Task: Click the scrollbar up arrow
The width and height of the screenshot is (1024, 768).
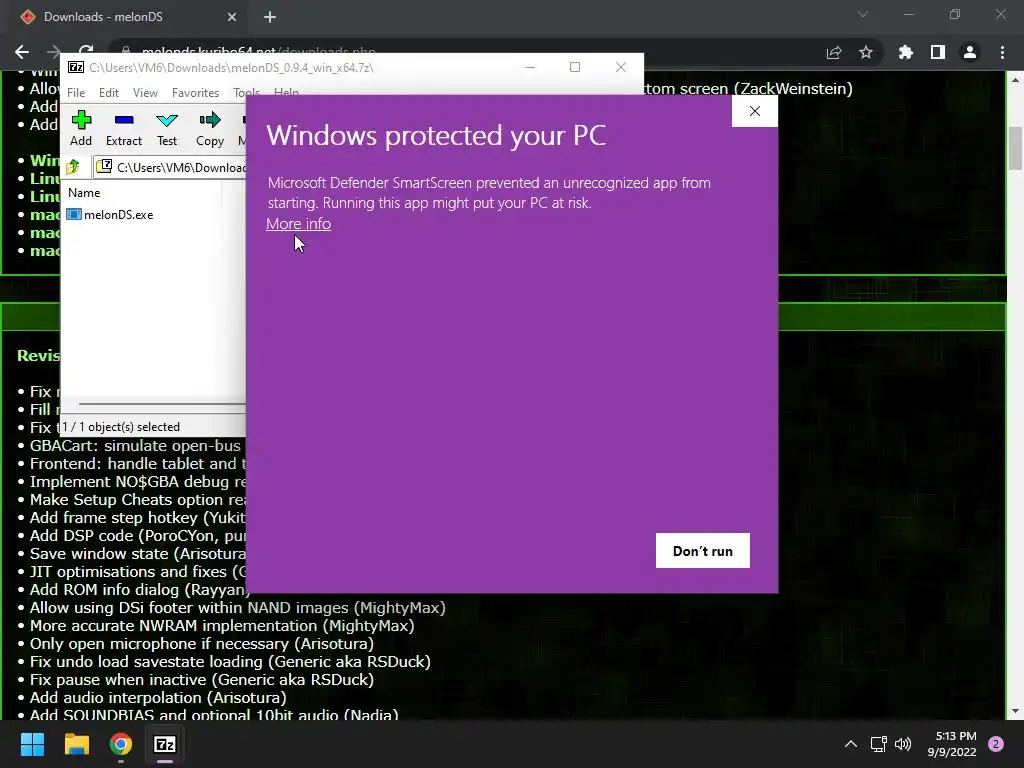Action: [1015, 80]
